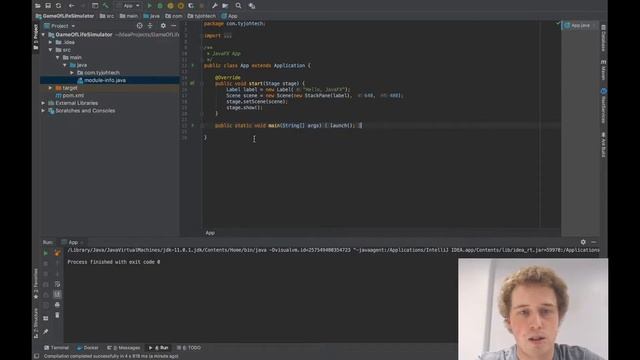
Task: Open the Database tool window
Action: tap(603, 38)
